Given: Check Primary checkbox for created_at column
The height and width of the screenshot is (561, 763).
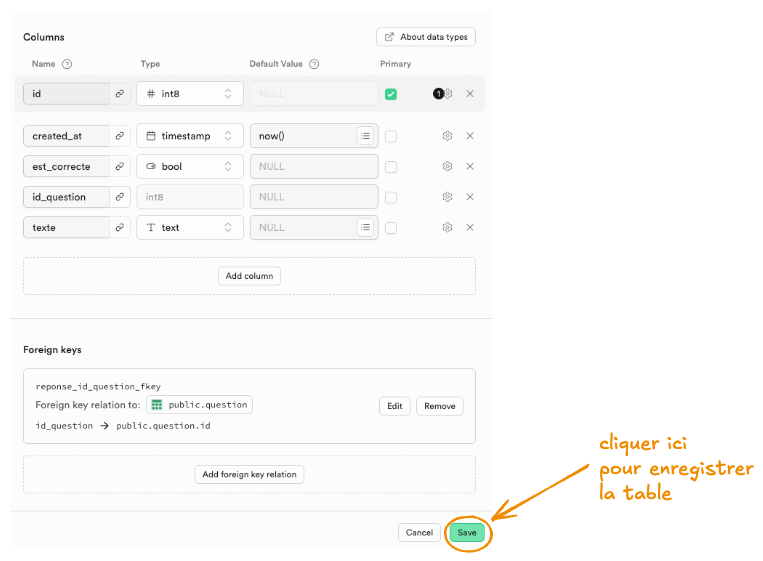Looking at the screenshot, I should [391, 136].
